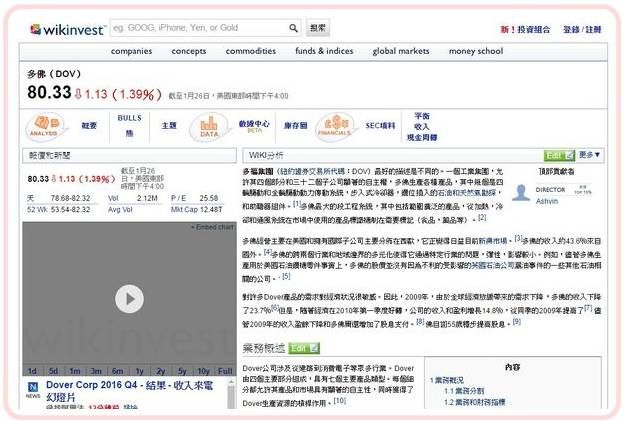This screenshot has height=421, width=624.
Task: Open footnote reference [10]
Action: click(x=339, y=401)
